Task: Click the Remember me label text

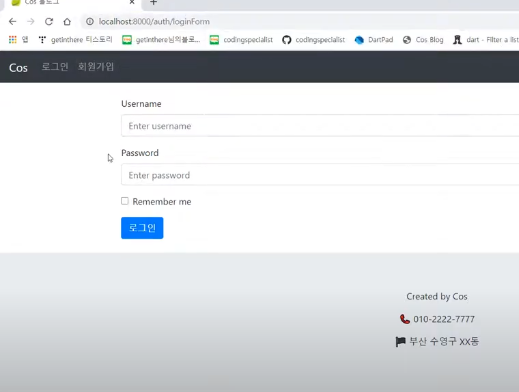Action: pyautogui.click(x=162, y=202)
